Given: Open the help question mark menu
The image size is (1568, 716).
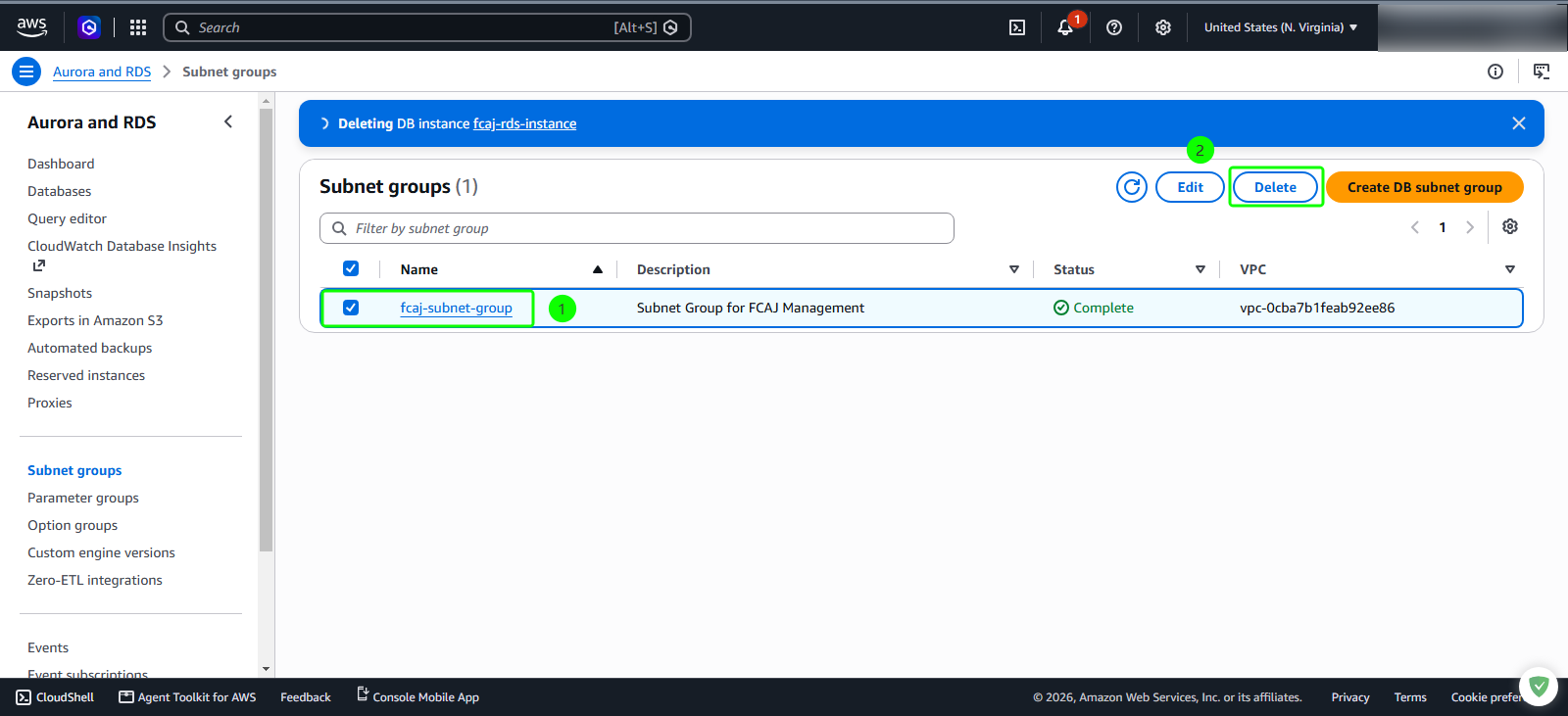Looking at the screenshot, I should [x=1114, y=27].
